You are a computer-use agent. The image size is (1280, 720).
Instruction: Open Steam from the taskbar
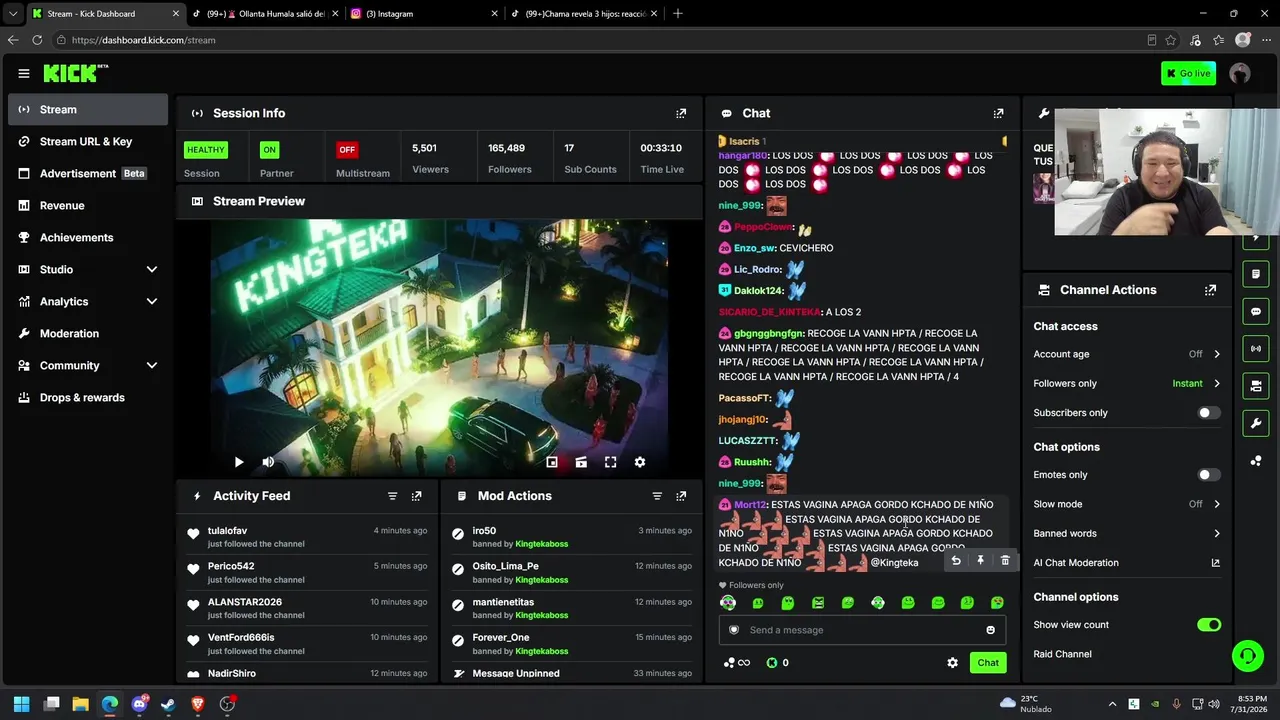[x=168, y=704]
